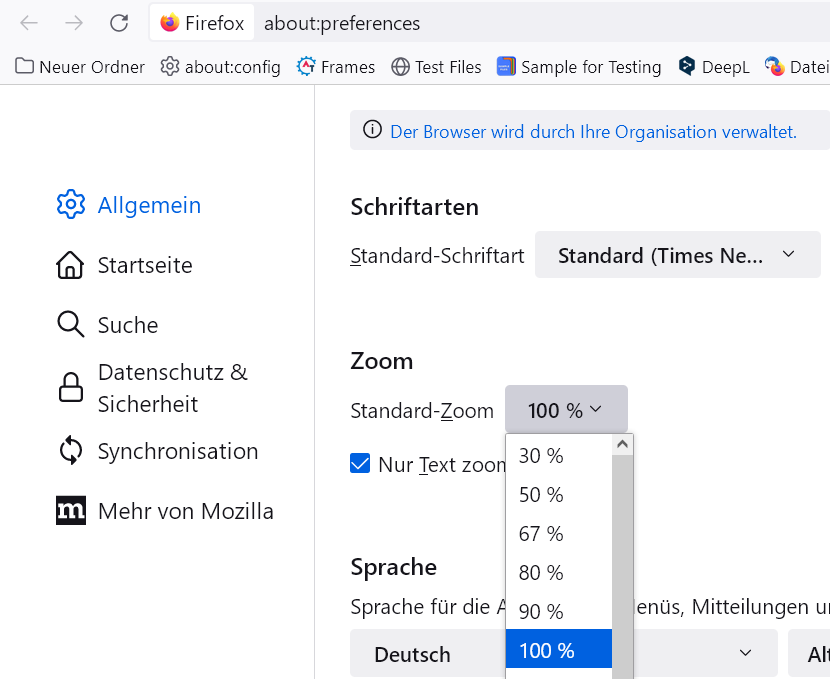Click the browser back arrow icon
Image resolution: width=830 pixels, height=679 pixels.
(x=29, y=23)
